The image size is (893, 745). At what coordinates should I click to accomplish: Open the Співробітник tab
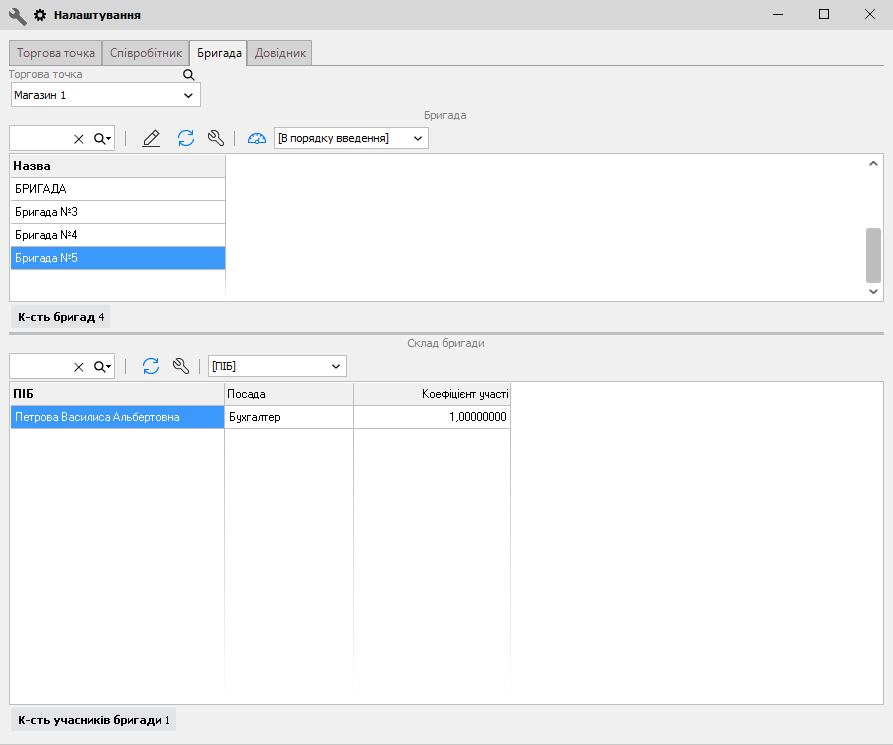146,53
